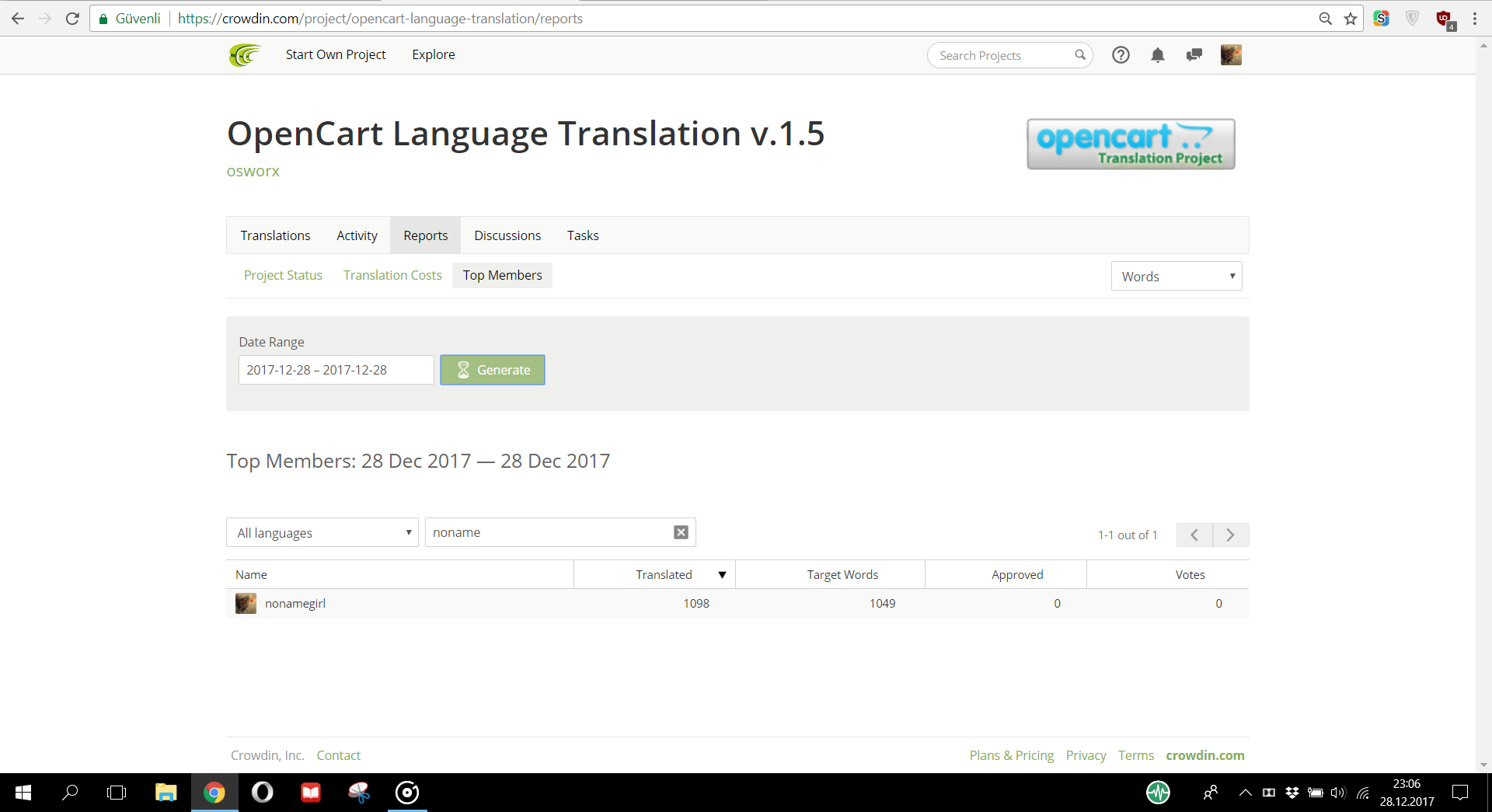Sort by Name column header
The width and height of the screenshot is (1492, 812).
pyautogui.click(x=251, y=574)
